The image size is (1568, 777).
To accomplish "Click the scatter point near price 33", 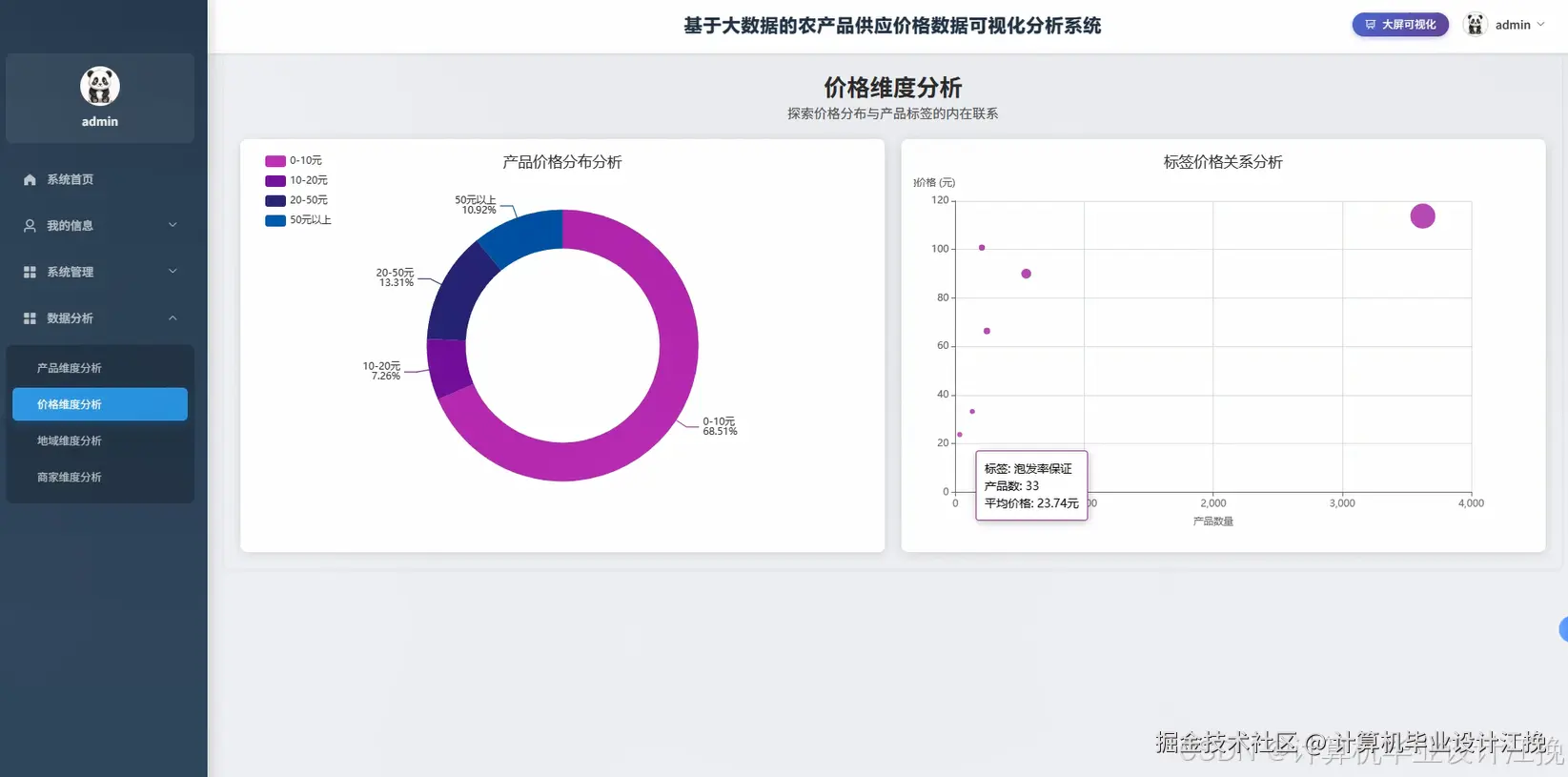I will point(972,412).
